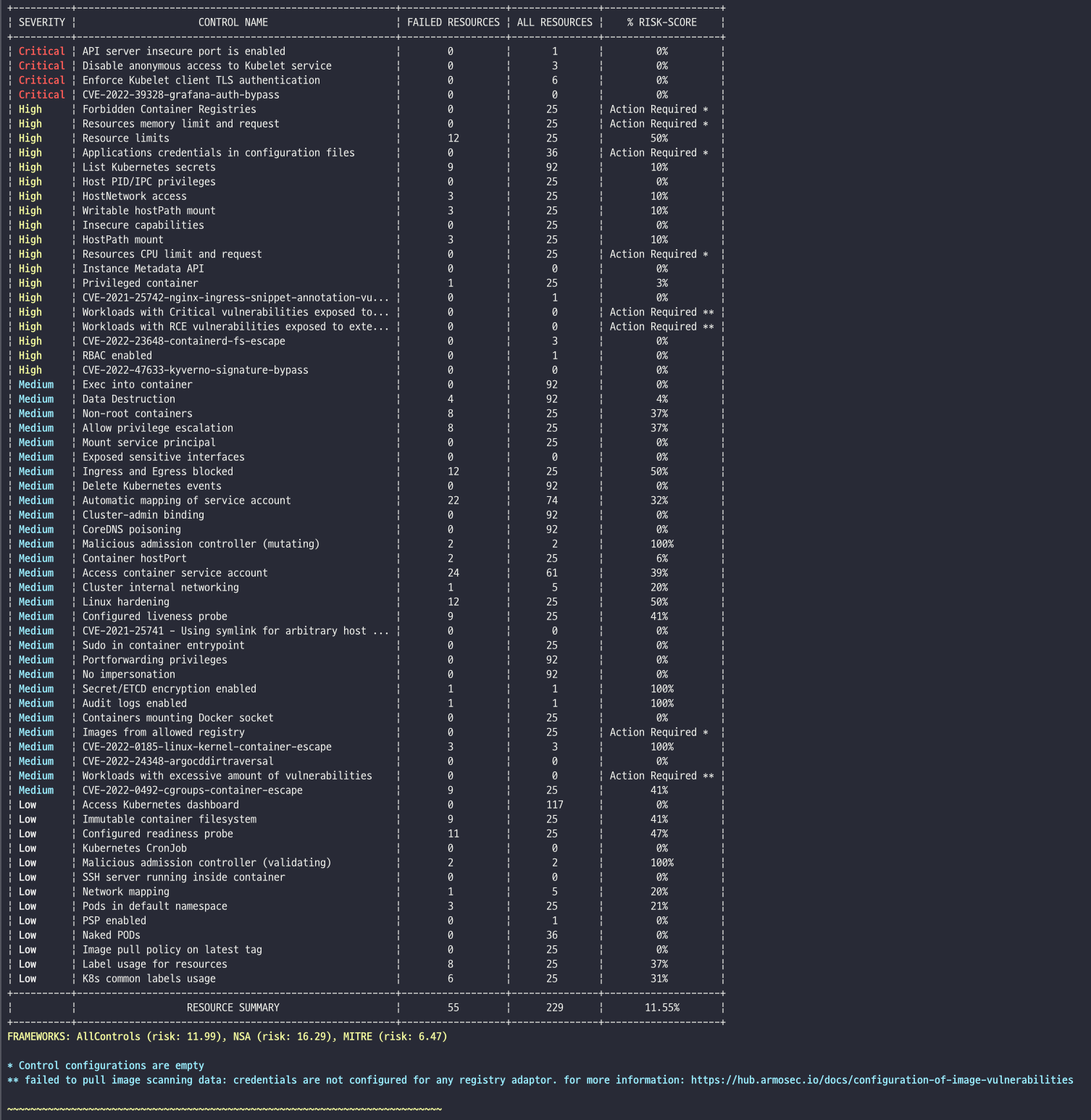Click 'CoreDNS poisoning' control
Screen dimensions: 1091x1120
(x=132, y=530)
